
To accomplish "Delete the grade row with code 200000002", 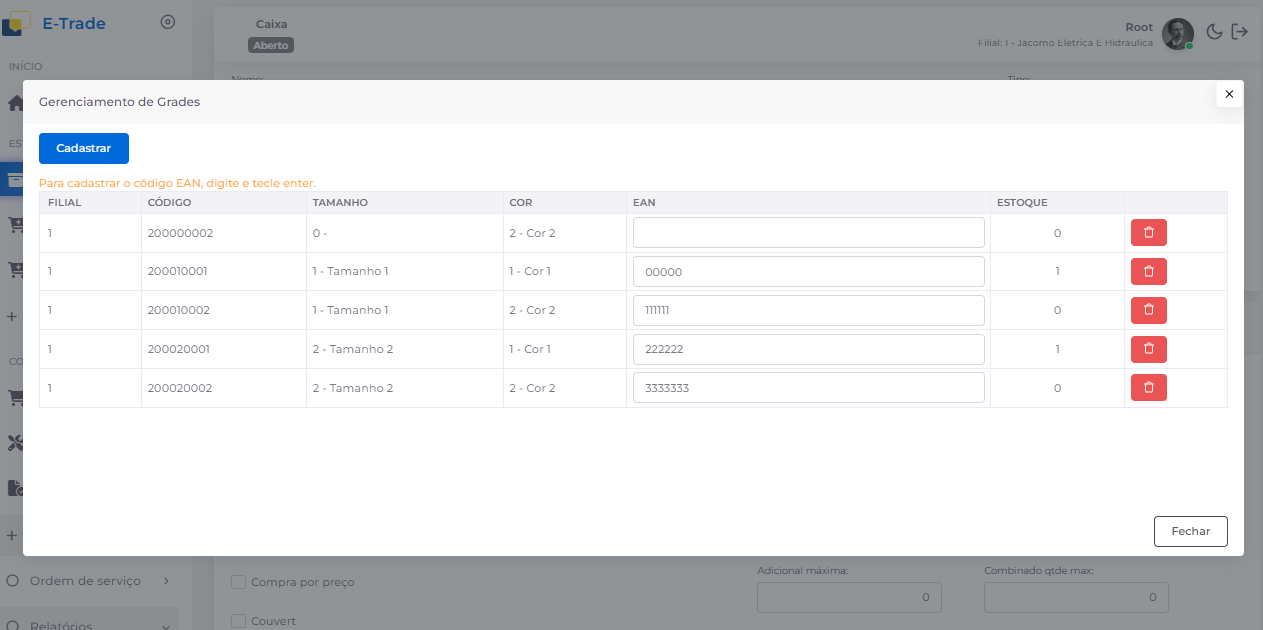I will pos(1148,233).
